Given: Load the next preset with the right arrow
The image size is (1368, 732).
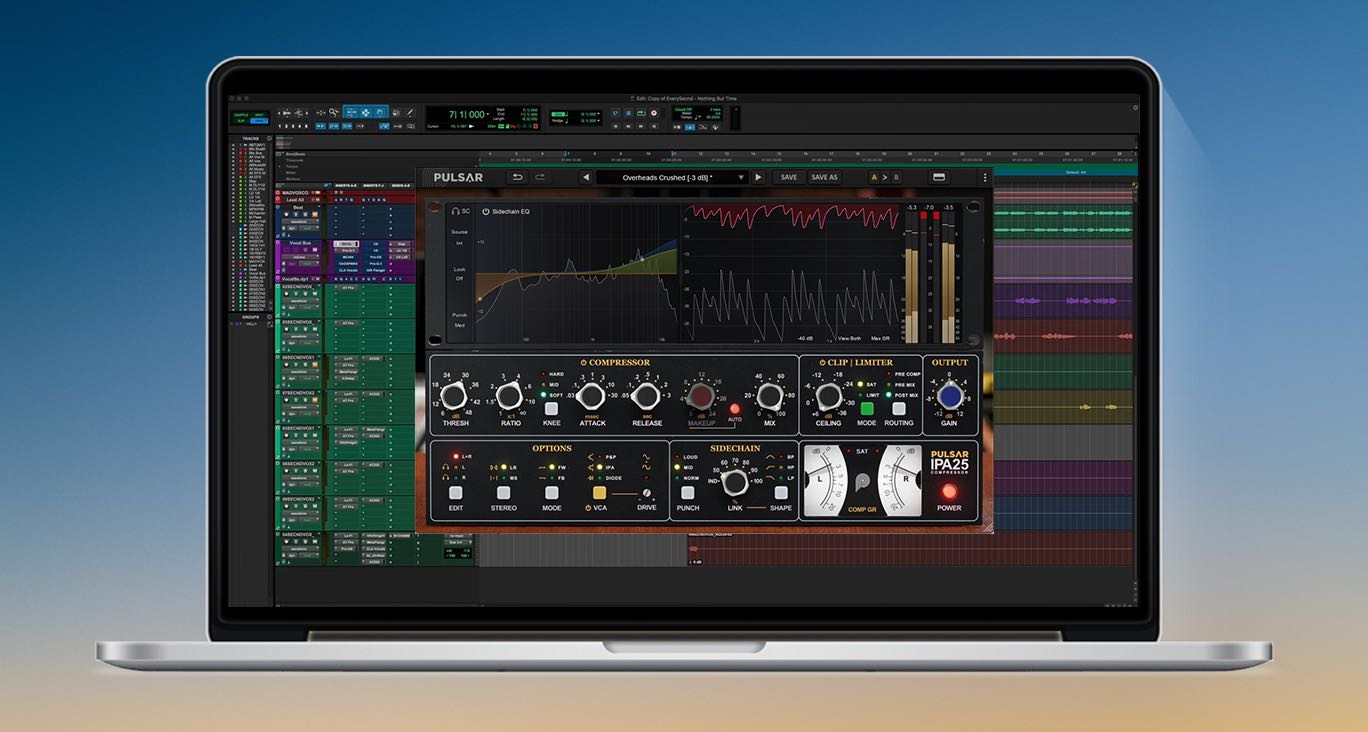Looking at the screenshot, I should 758,177.
